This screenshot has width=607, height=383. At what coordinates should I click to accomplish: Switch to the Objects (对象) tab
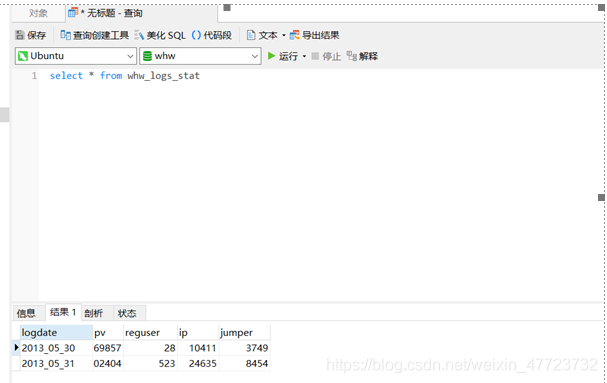point(38,13)
